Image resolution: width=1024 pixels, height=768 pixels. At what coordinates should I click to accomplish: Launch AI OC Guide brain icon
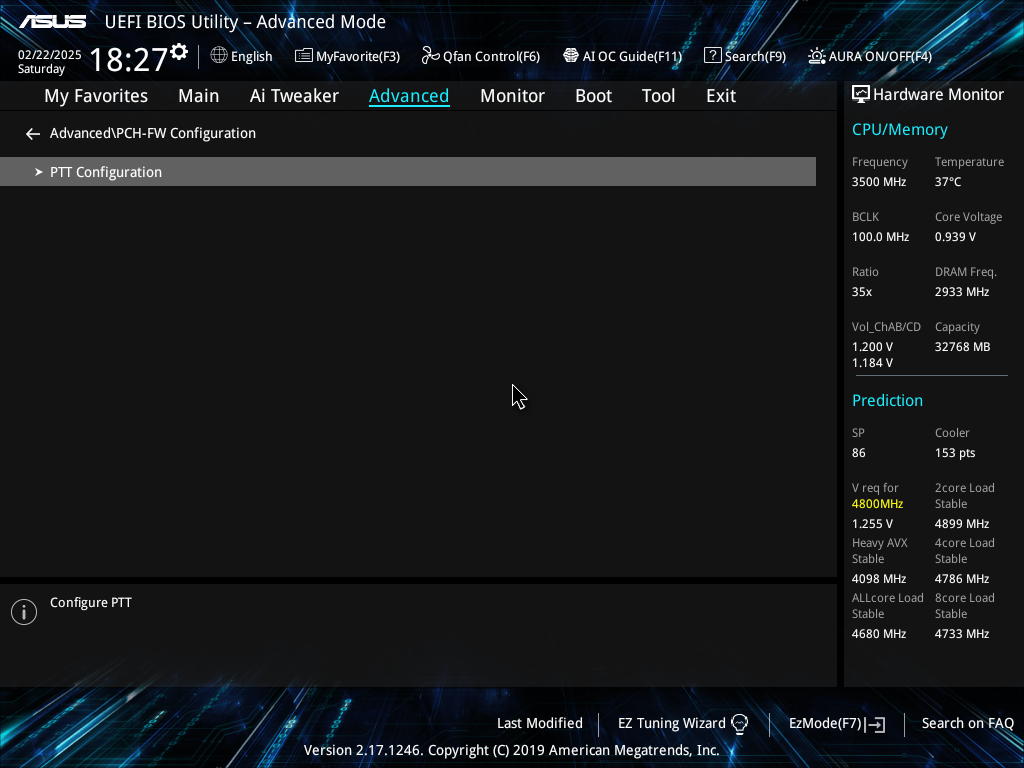coord(571,56)
